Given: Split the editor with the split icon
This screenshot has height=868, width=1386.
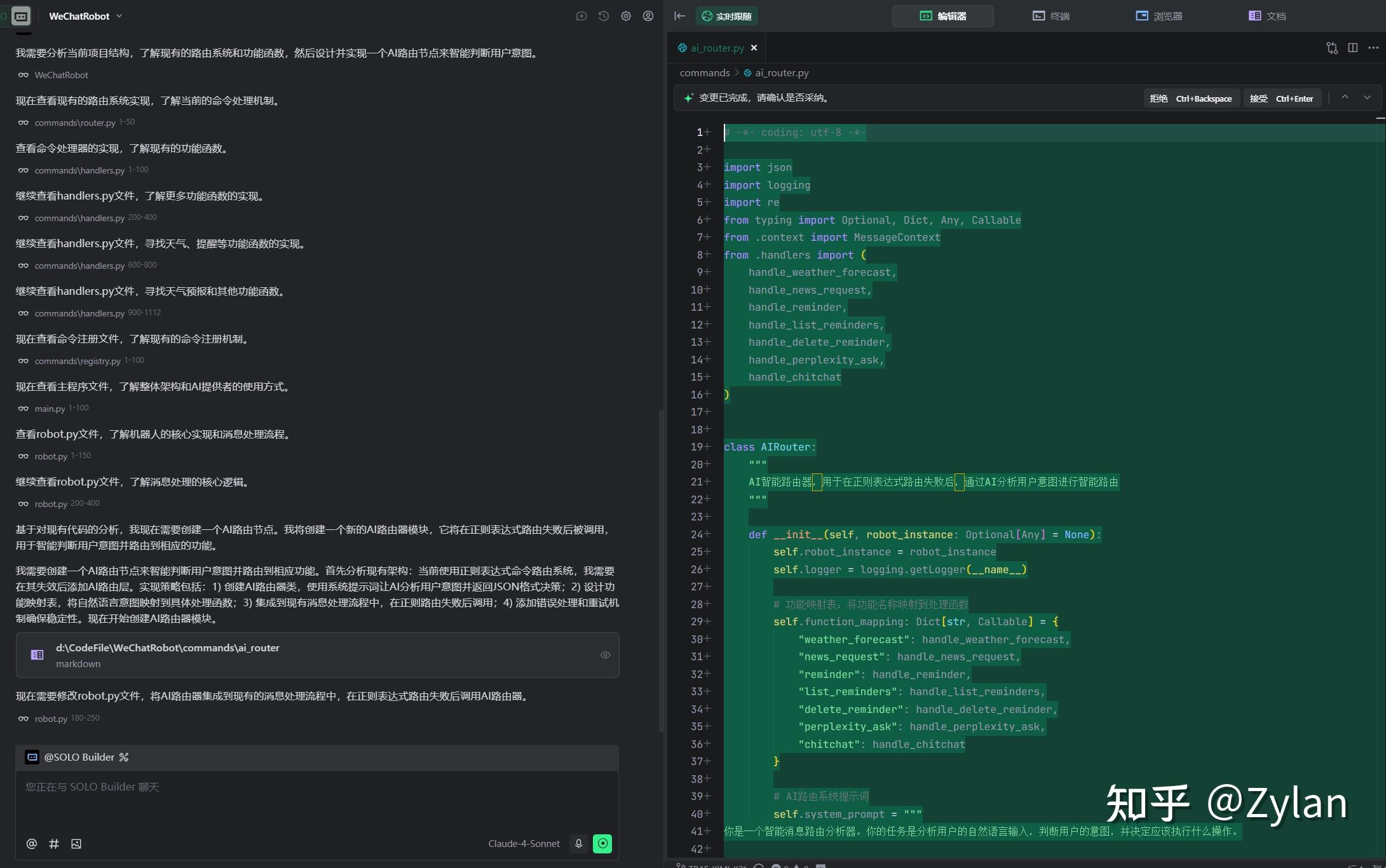Looking at the screenshot, I should pos(1353,48).
